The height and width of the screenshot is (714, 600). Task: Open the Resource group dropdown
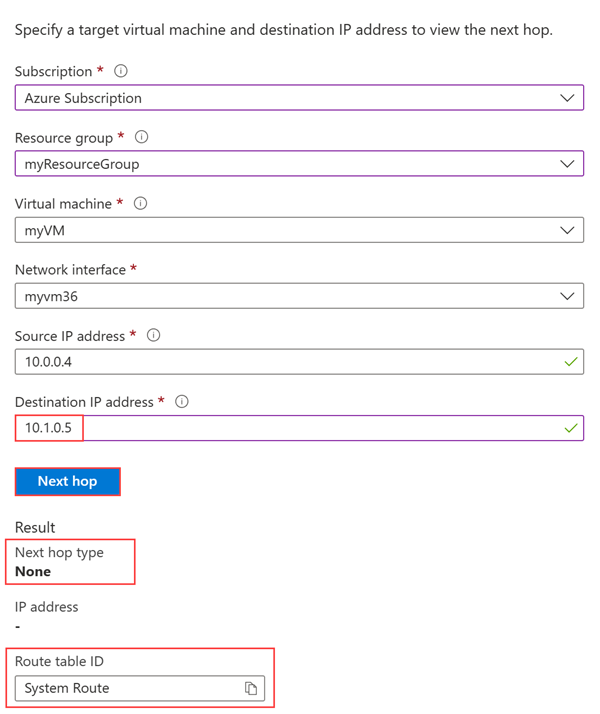pyautogui.click(x=299, y=163)
